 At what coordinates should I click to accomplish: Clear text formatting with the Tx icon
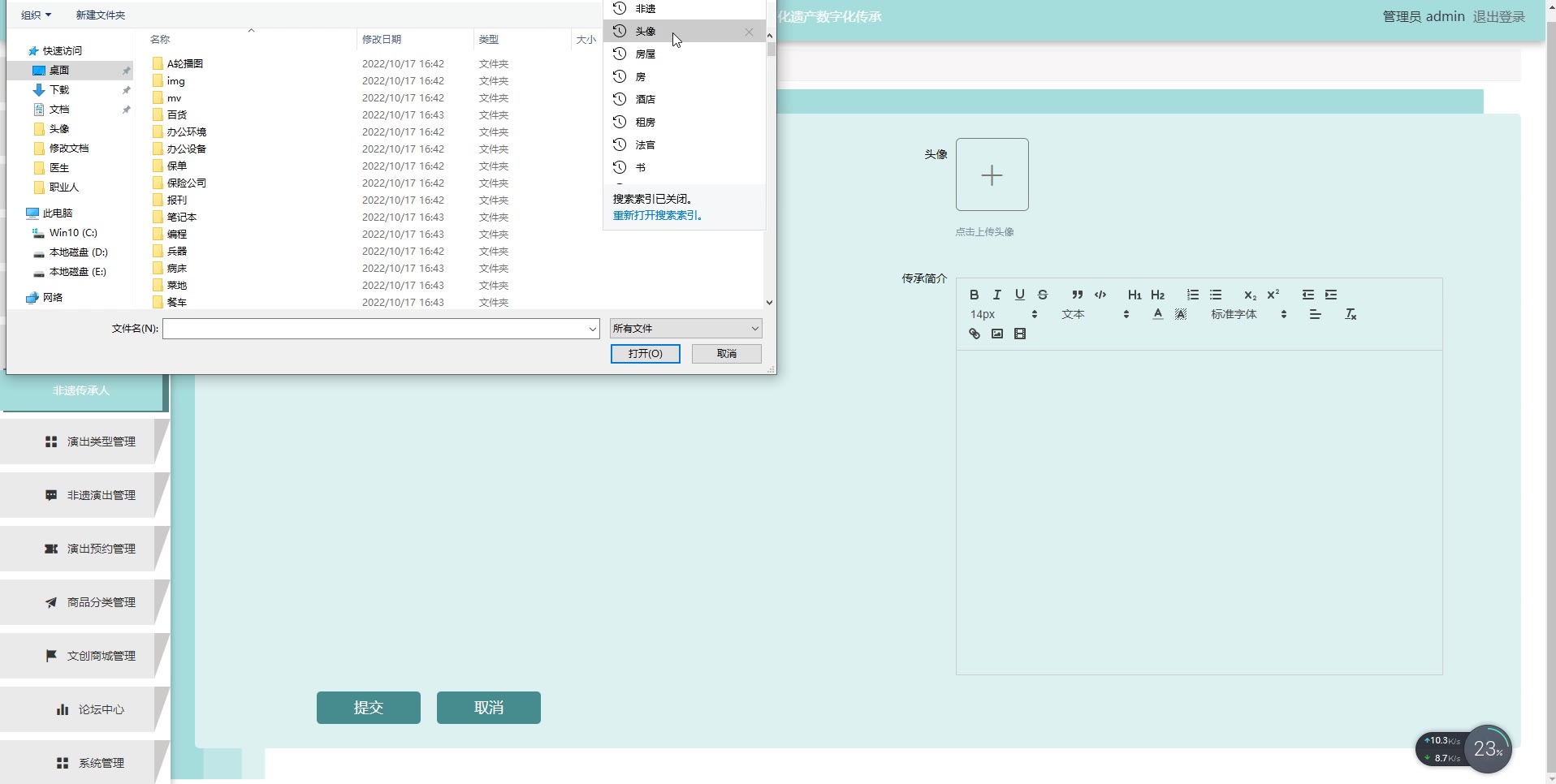[x=1351, y=314]
